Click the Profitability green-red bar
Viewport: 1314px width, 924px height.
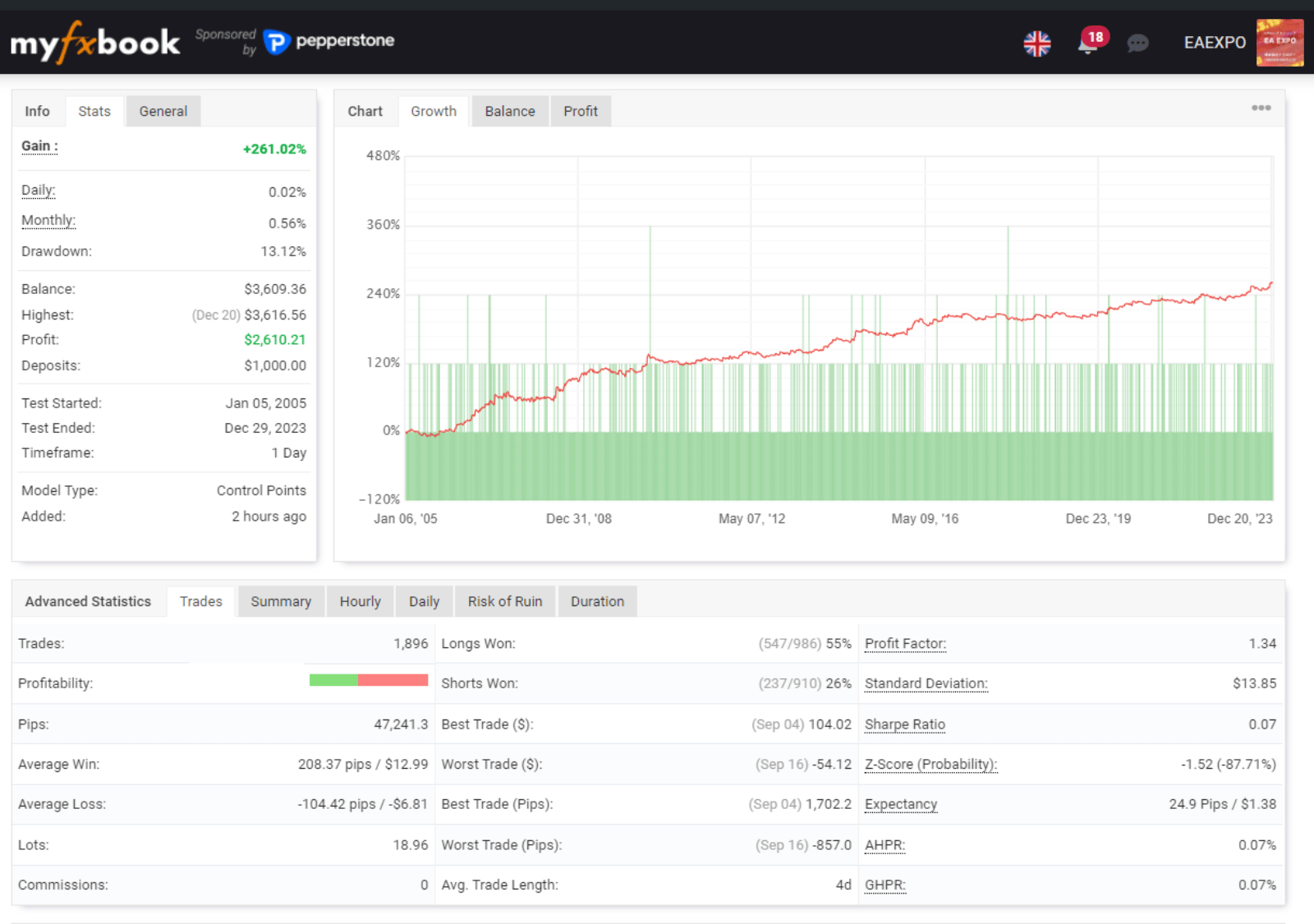click(369, 680)
